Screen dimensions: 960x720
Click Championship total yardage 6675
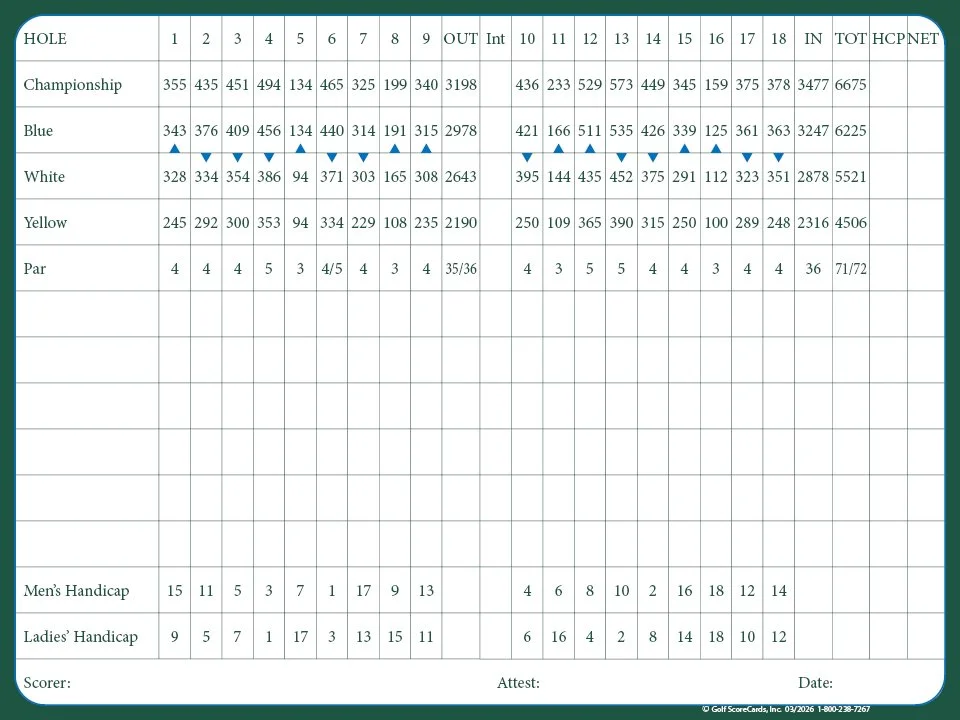850,84
